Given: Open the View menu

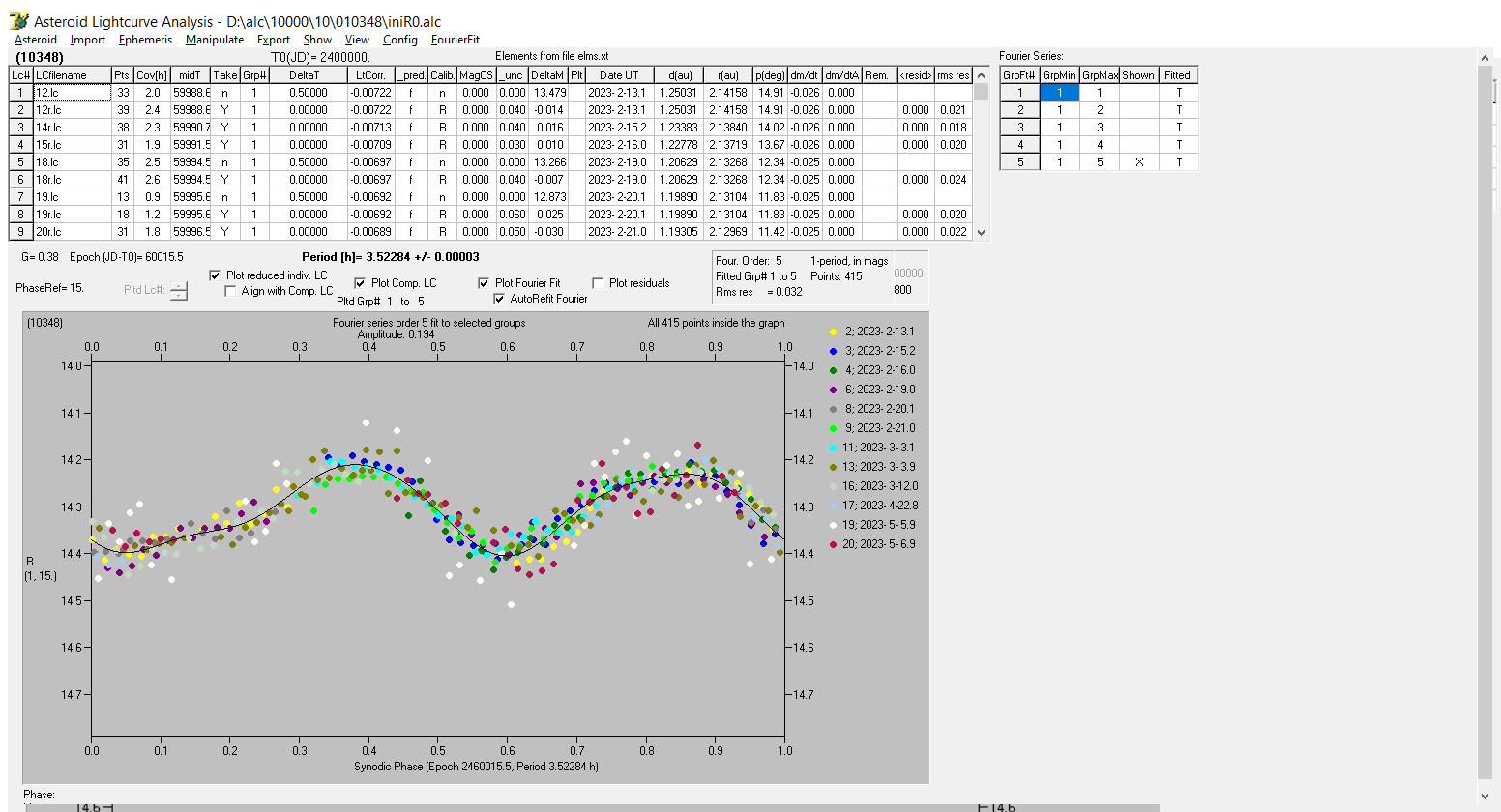Looking at the screenshot, I should tap(357, 40).
